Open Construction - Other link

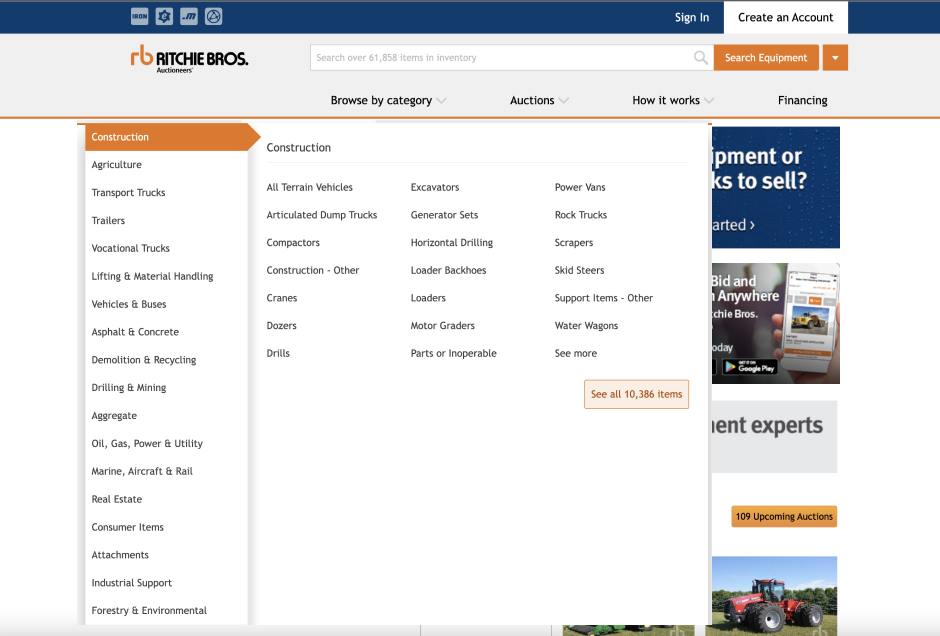[x=313, y=270]
